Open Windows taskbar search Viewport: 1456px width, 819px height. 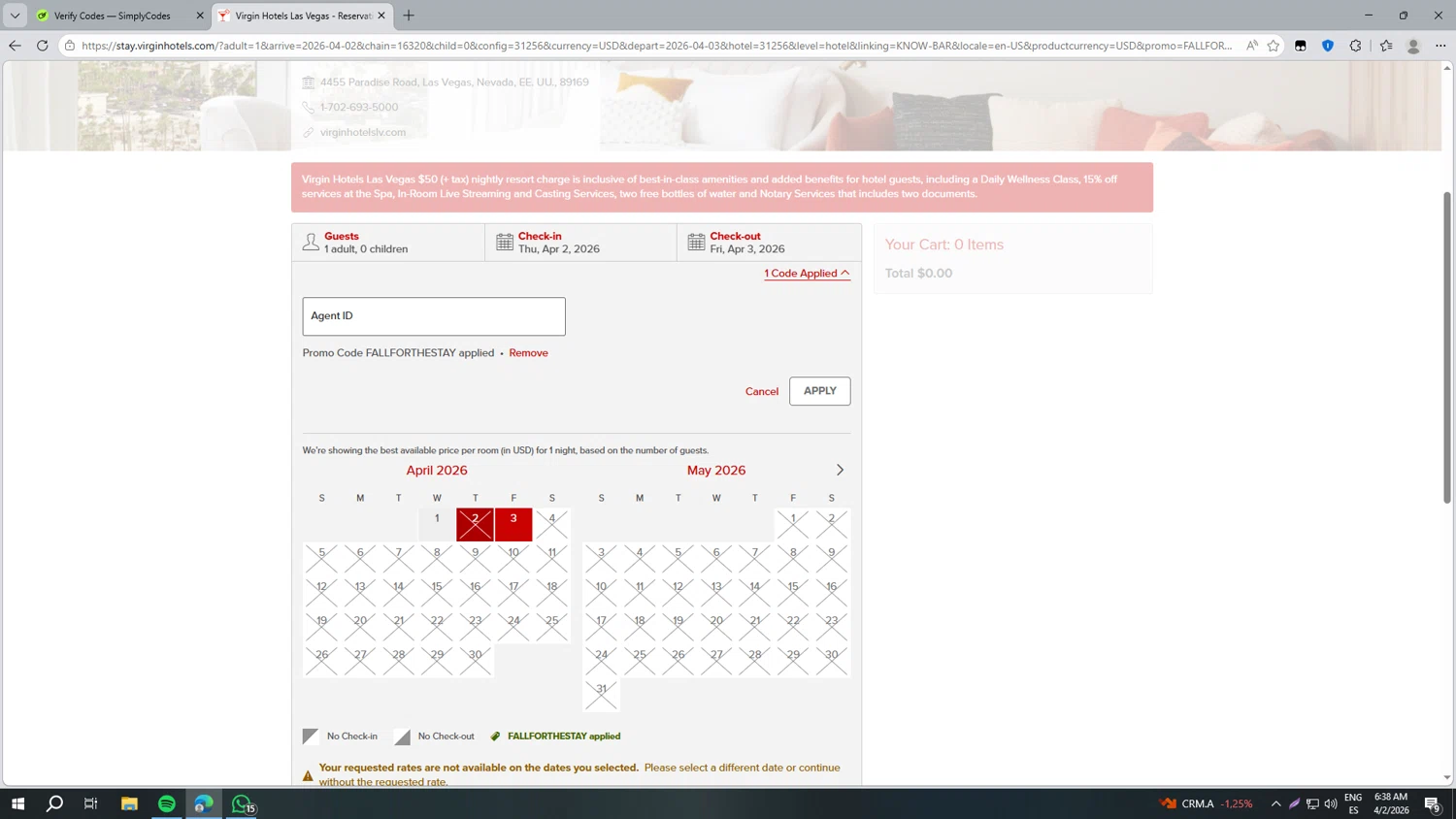pos(54,803)
